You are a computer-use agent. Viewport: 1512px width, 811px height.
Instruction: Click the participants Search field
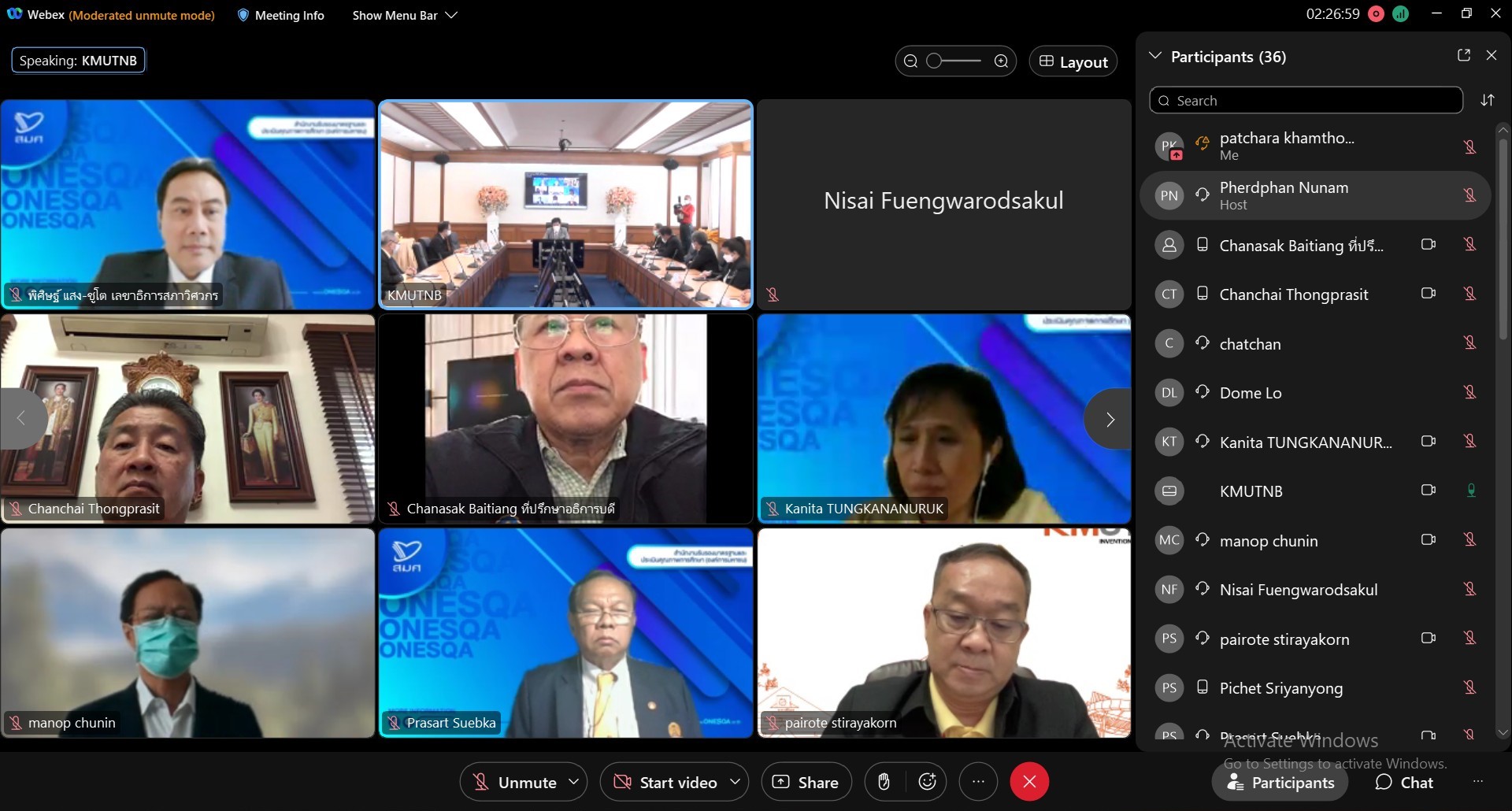1306,101
